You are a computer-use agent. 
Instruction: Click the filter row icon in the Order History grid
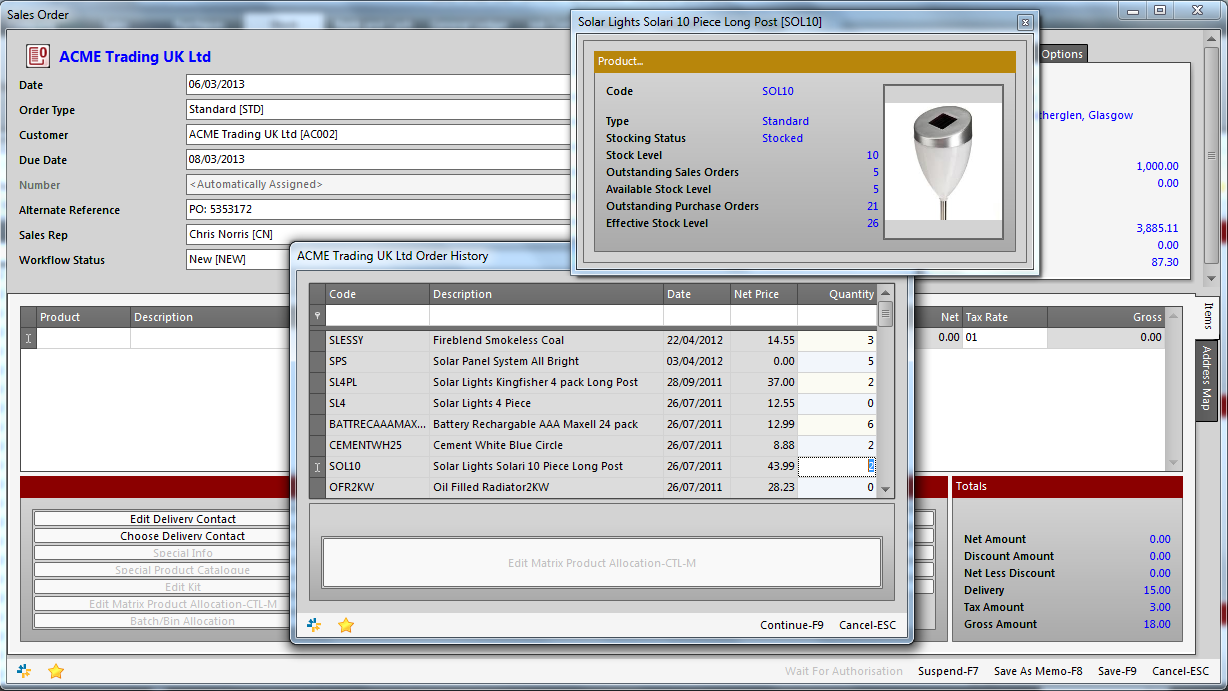(318, 315)
